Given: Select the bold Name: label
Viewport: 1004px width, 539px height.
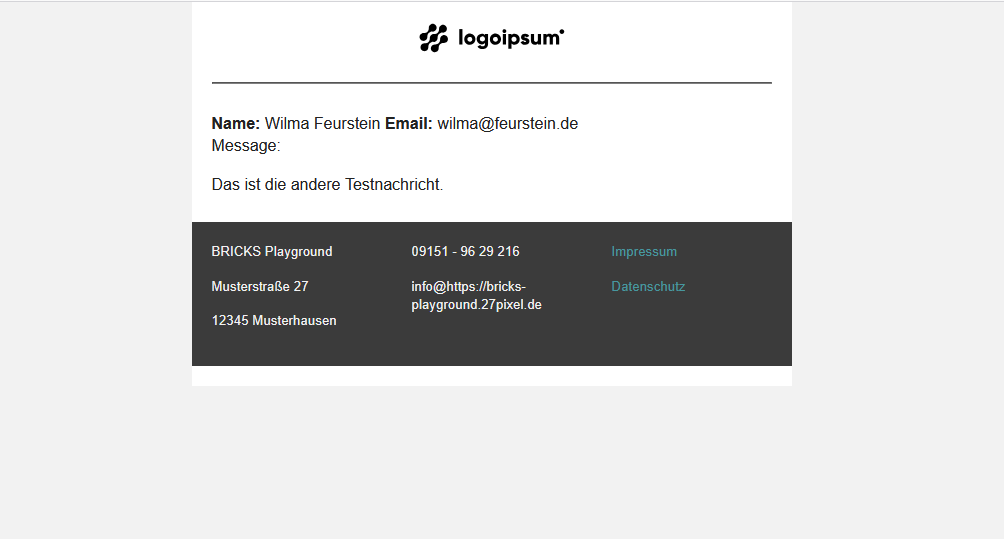Looking at the screenshot, I should 236,124.
